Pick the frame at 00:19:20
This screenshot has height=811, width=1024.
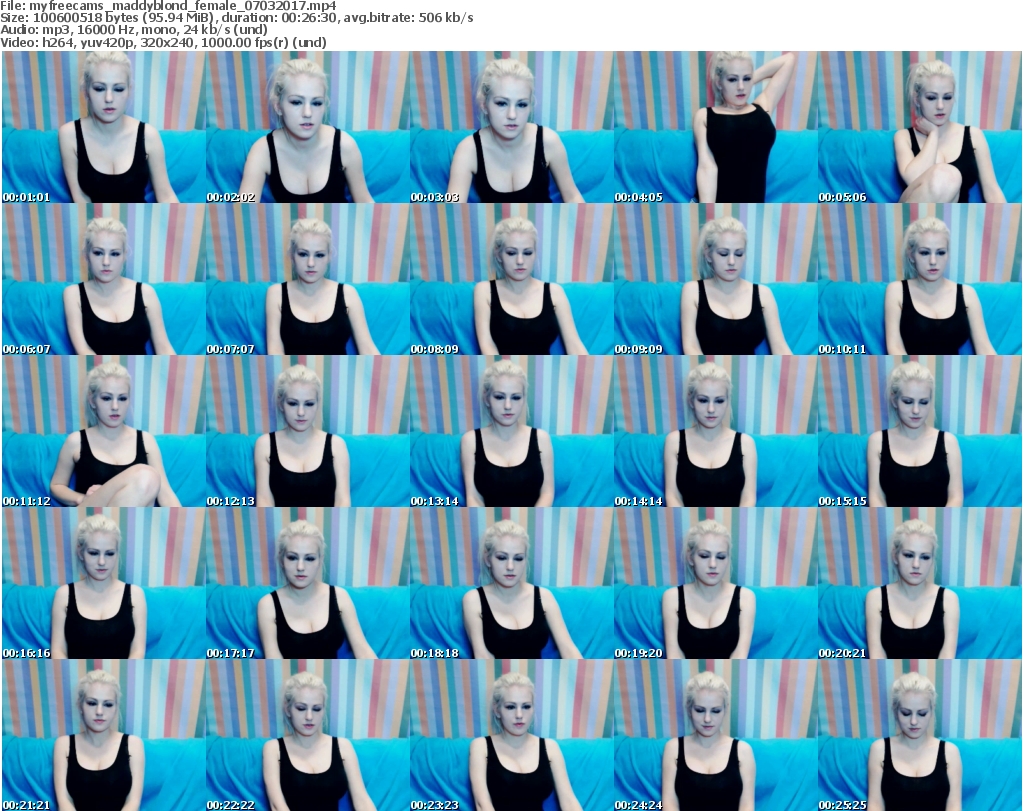tap(716, 583)
